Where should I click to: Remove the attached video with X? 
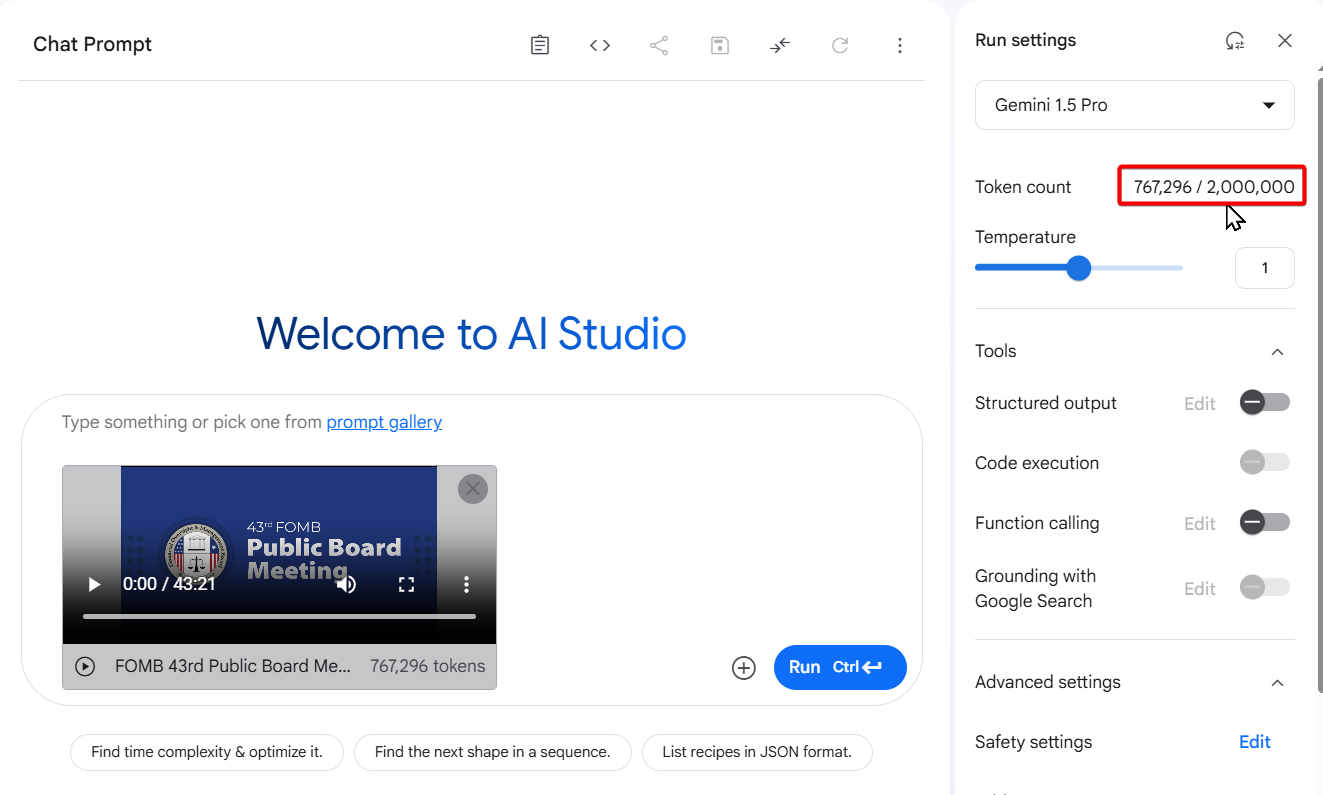[x=473, y=488]
